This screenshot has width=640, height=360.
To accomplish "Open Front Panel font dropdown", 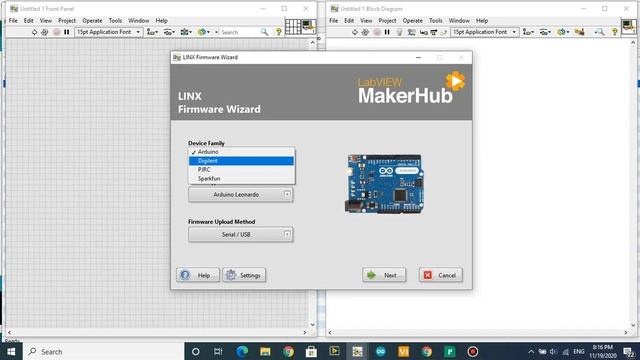I will pyautogui.click(x=109, y=32).
